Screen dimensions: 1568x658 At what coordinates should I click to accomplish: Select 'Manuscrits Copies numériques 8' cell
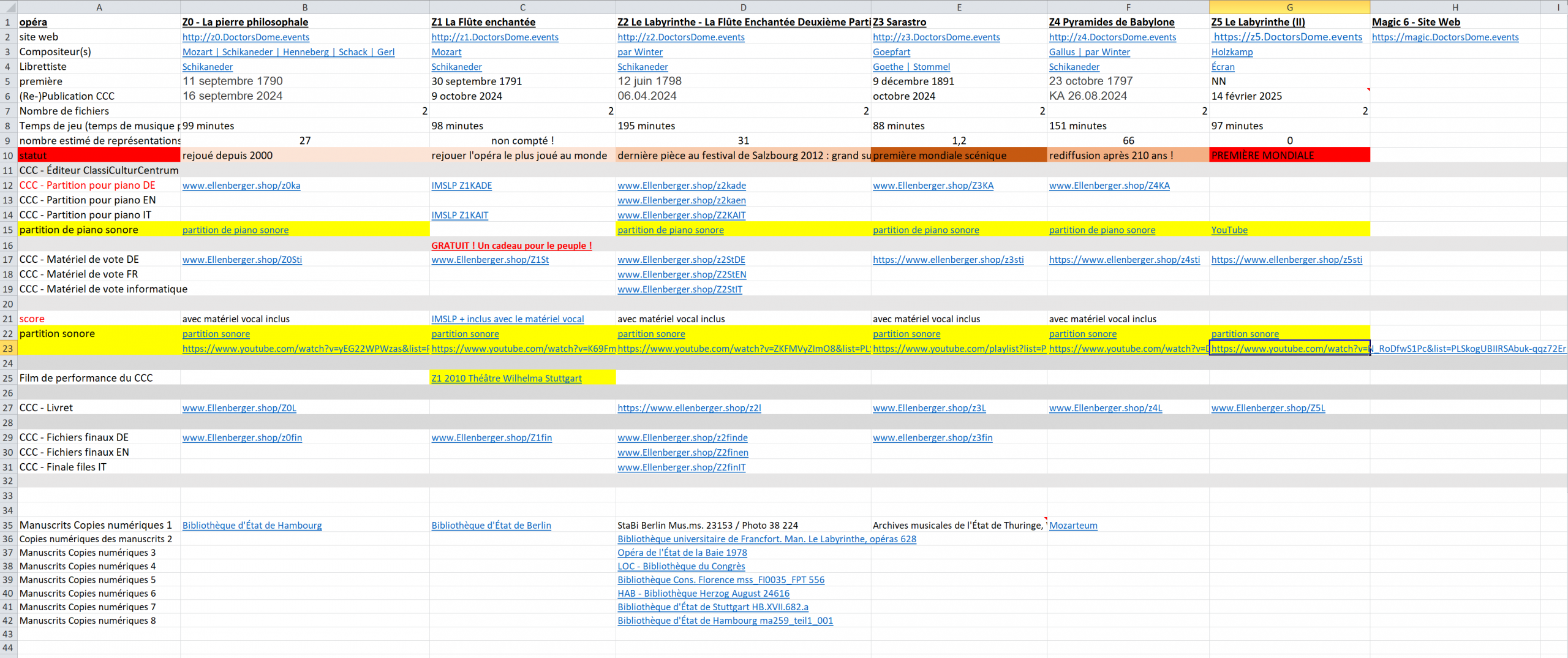(99, 621)
